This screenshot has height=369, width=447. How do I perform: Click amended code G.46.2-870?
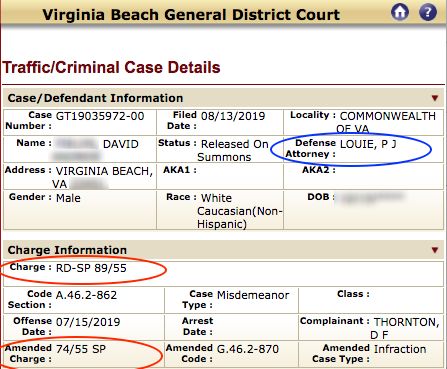point(248,349)
